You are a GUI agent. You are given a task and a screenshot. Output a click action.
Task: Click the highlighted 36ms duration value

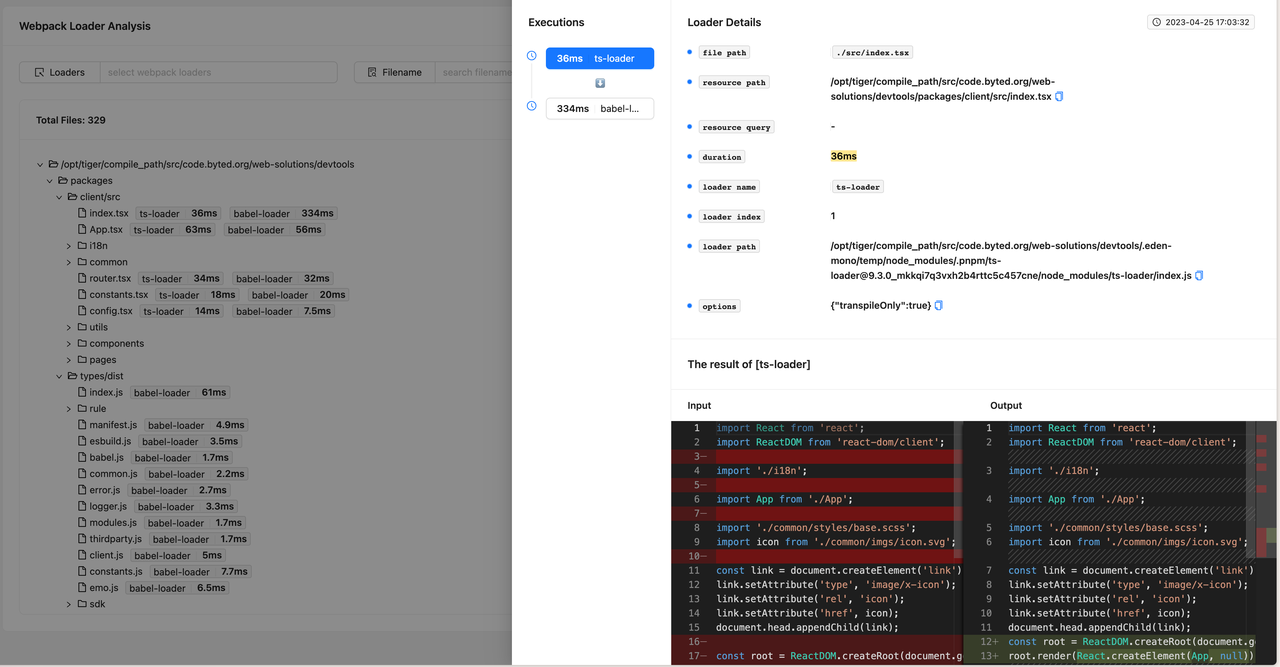(x=843, y=156)
